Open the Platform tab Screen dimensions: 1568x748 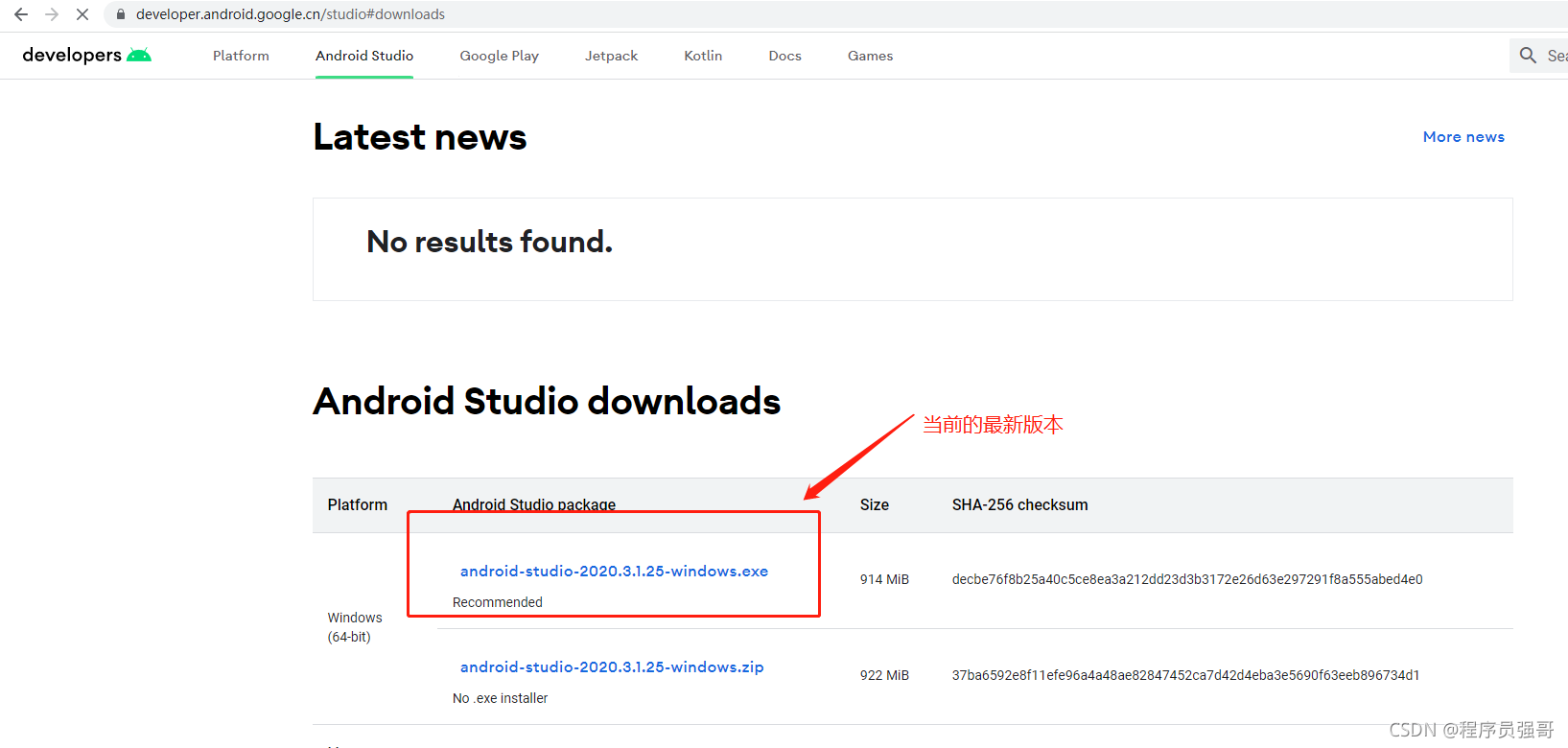coord(241,56)
